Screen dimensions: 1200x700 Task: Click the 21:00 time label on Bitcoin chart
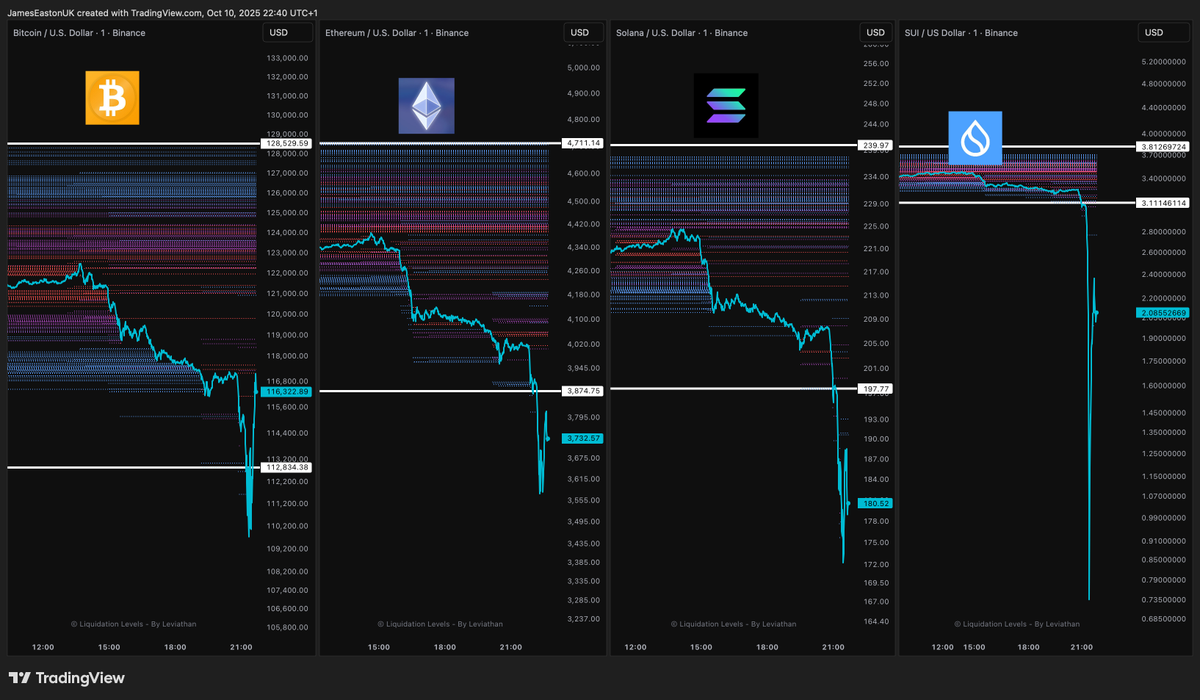coord(240,647)
